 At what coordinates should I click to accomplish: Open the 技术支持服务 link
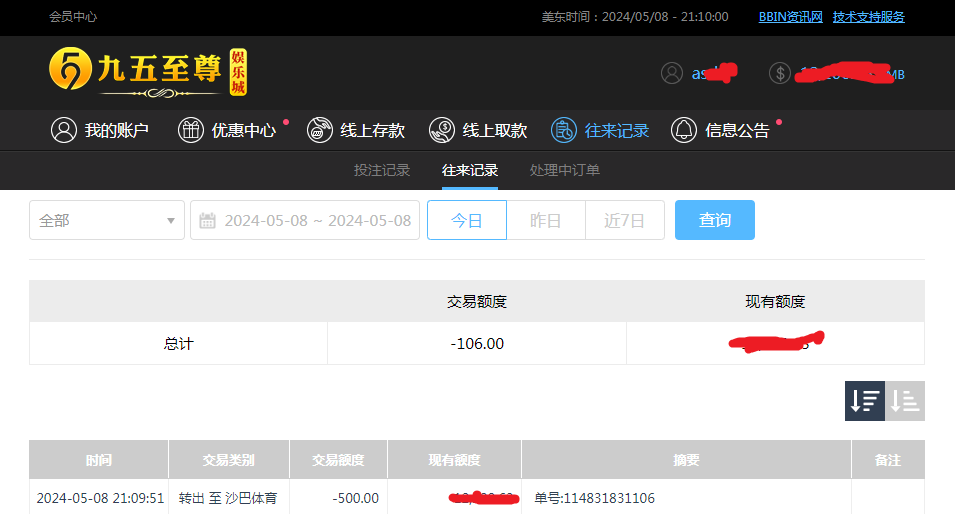(x=869, y=17)
